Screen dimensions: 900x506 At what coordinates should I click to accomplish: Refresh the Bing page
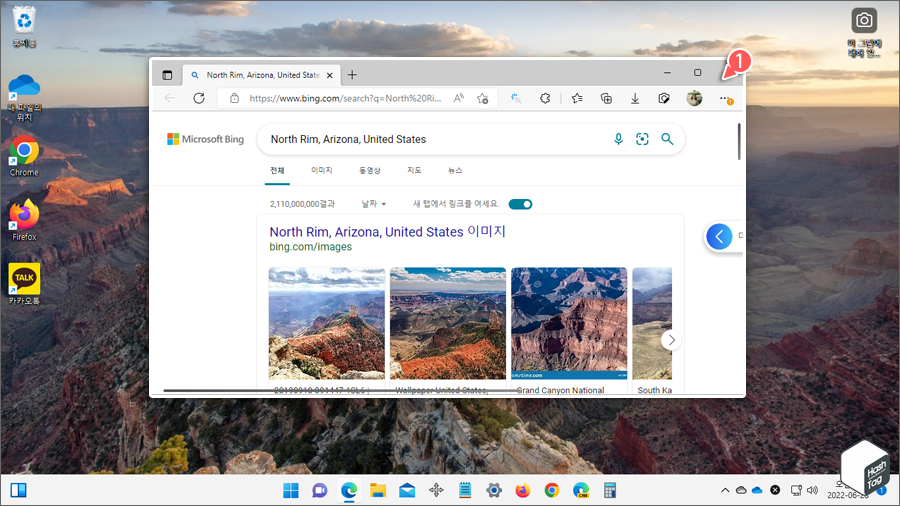(199, 98)
